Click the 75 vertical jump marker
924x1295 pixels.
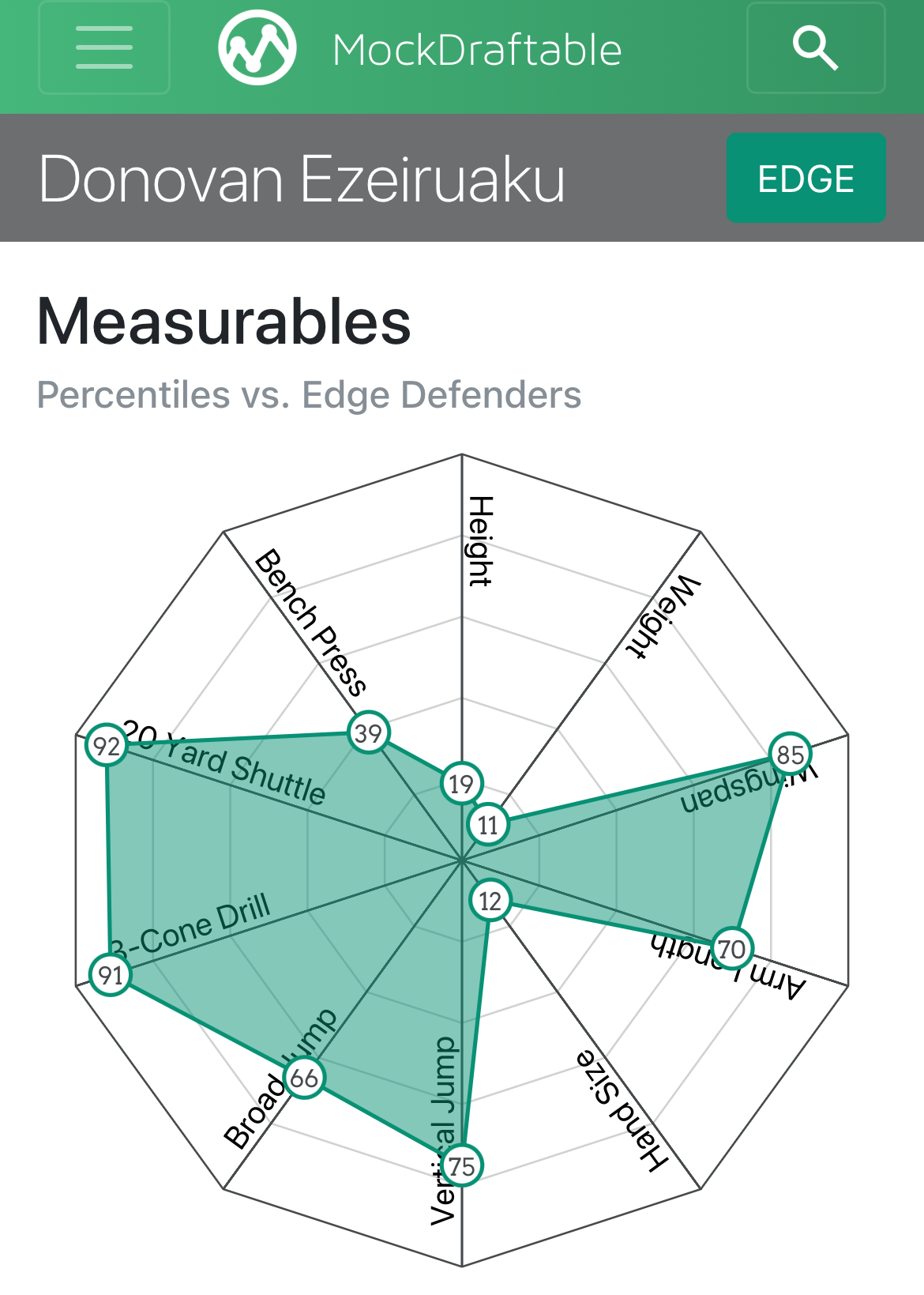(462, 1165)
